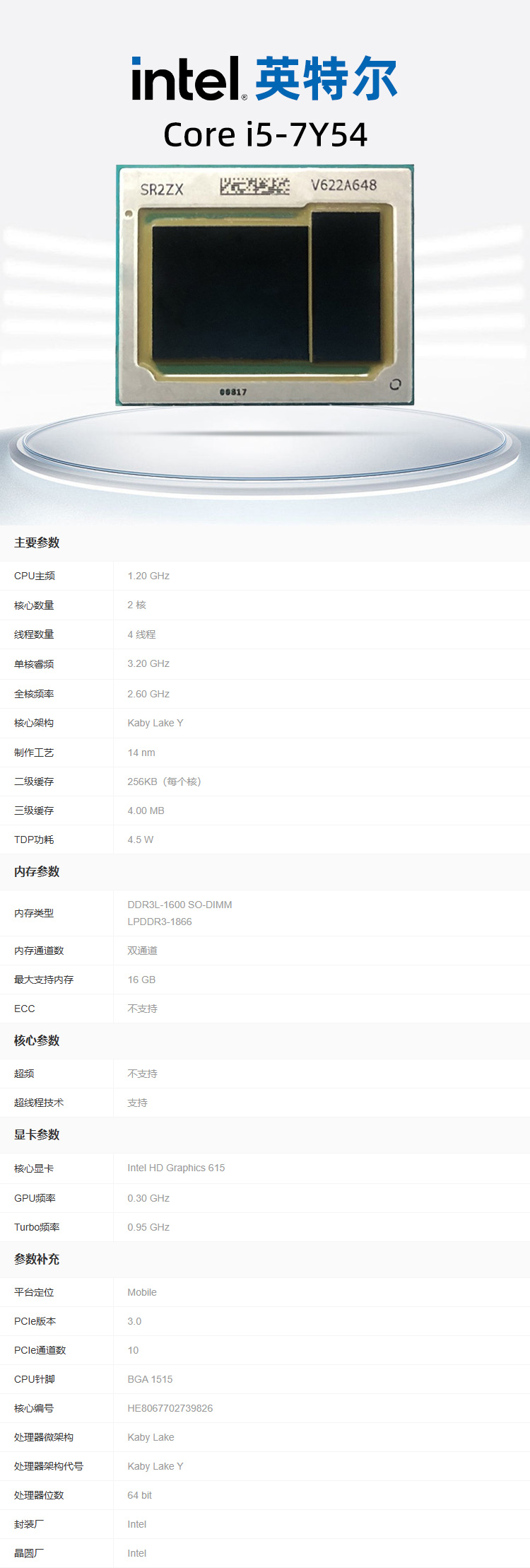Click the TDP功耗 label
Image resolution: width=530 pixels, height=1568 pixels.
pyautogui.click(x=34, y=840)
